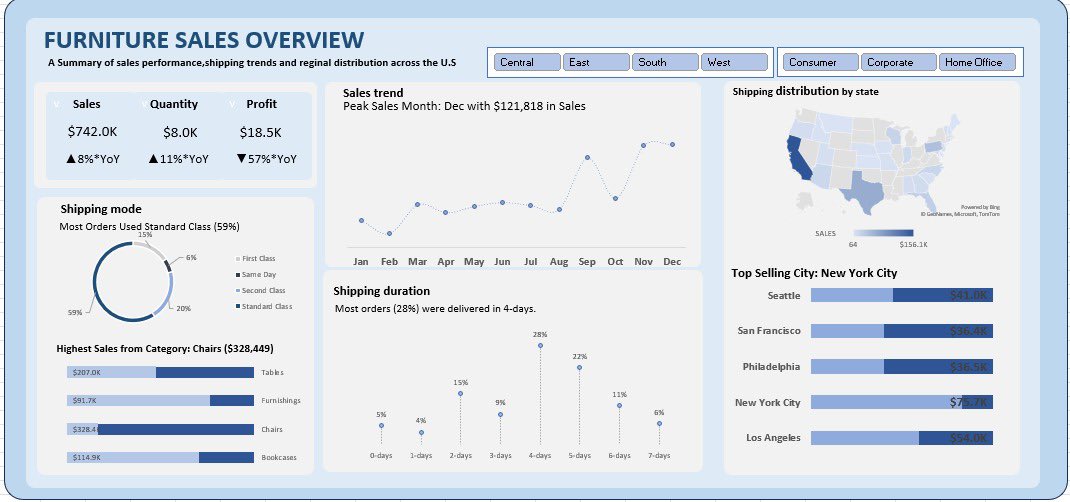Select the Philadelphia sales bar
Image resolution: width=1070 pixels, height=502 pixels.
pyautogui.click(x=901, y=366)
